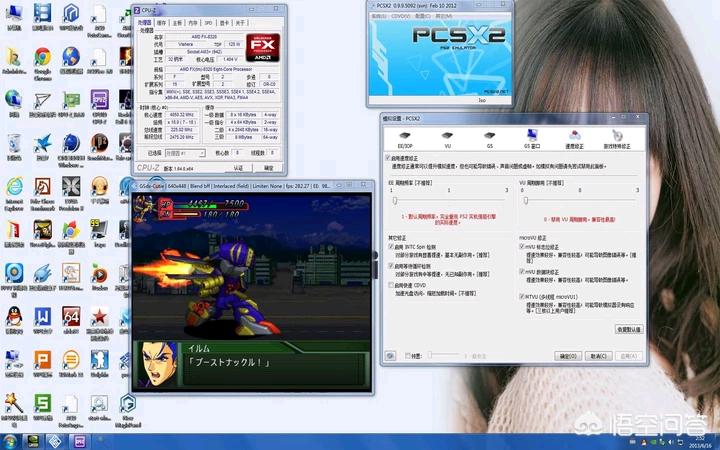Click the EE 周期频率 slider handle

point(394,200)
